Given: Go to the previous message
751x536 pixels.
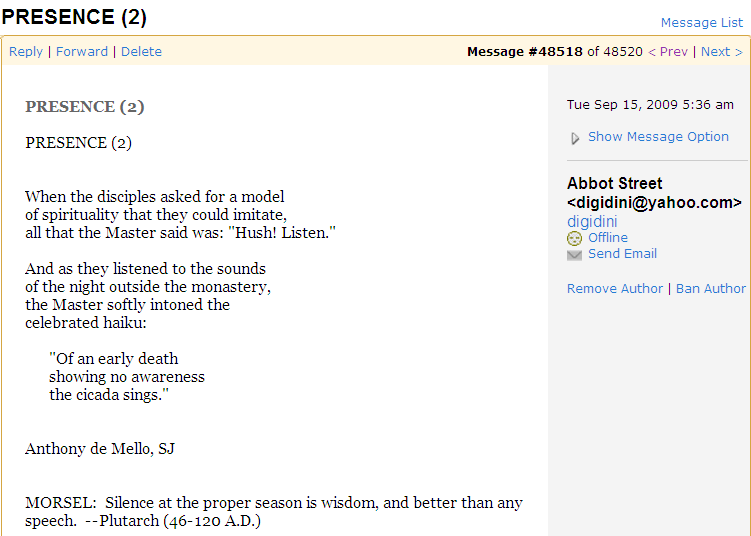Looking at the screenshot, I should [x=668, y=52].
